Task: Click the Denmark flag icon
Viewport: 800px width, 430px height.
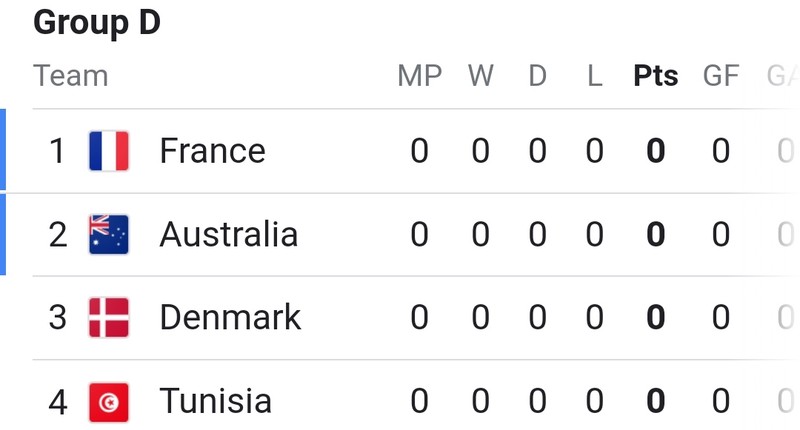Action: click(109, 318)
